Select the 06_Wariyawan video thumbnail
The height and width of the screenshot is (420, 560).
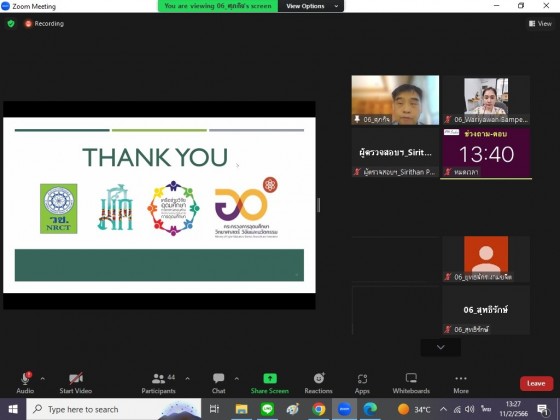486,100
